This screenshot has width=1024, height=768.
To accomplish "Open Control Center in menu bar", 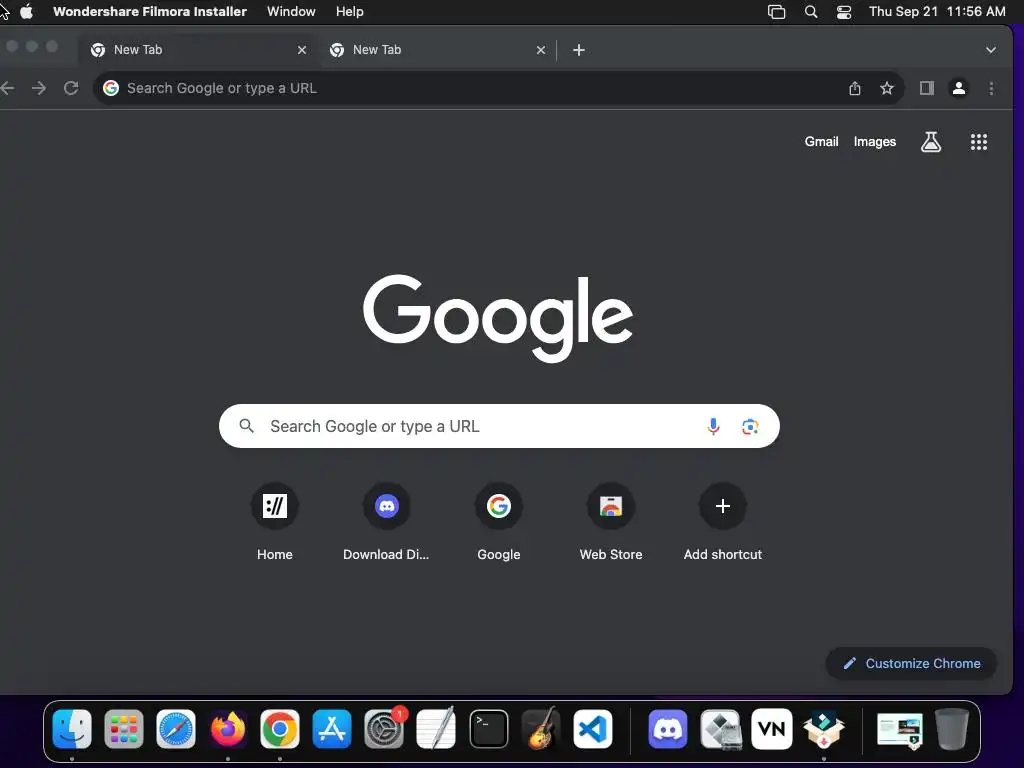I will (844, 12).
